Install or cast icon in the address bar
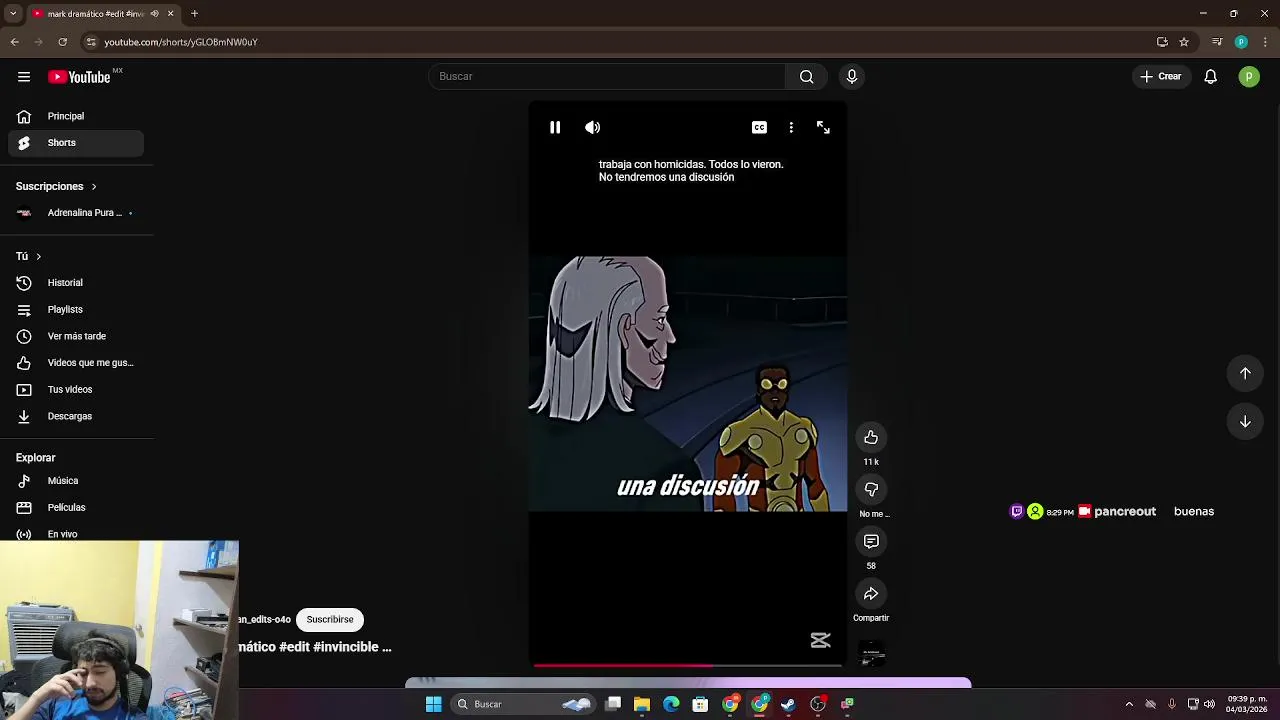The height and width of the screenshot is (720, 1280). pos(1162,42)
